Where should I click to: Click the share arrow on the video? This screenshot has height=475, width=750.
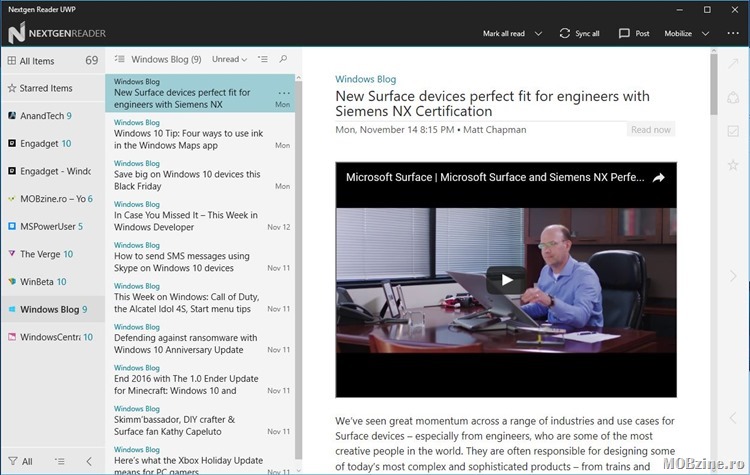[x=658, y=177]
